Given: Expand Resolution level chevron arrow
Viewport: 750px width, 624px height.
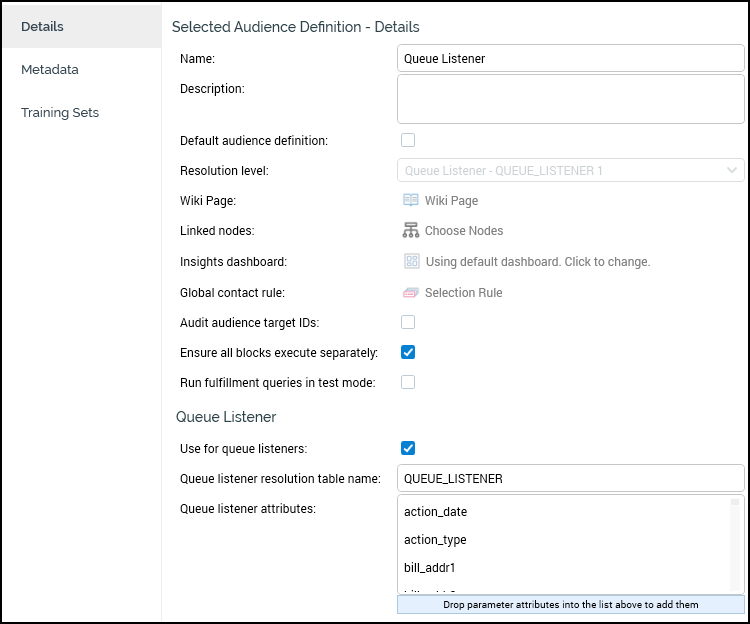Looking at the screenshot, I should coord(732,171).
